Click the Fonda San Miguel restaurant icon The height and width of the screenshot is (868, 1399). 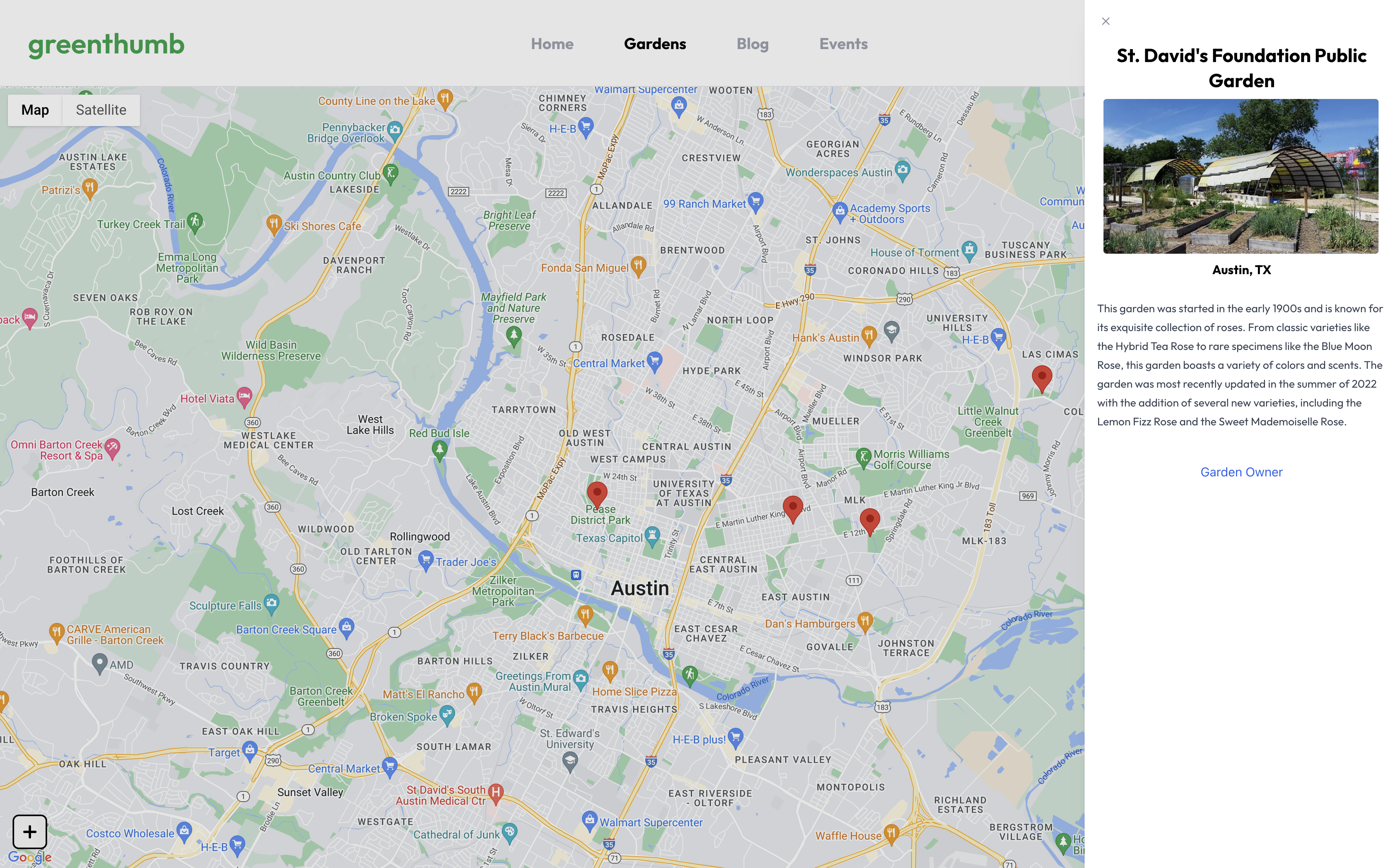pos(638,266)
